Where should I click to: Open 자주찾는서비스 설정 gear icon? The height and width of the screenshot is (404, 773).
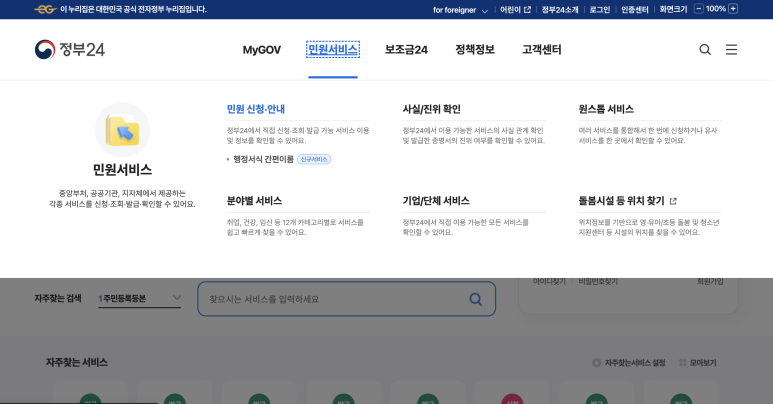click(597, 363)
